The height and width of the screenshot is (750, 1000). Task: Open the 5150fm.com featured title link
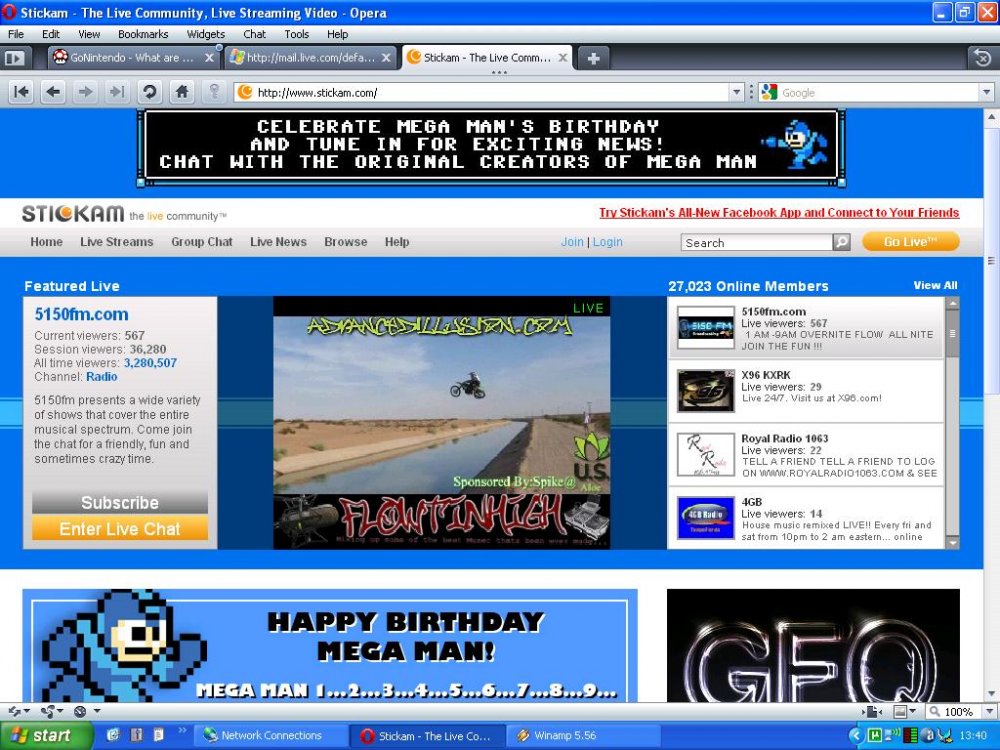pos(82,314)
